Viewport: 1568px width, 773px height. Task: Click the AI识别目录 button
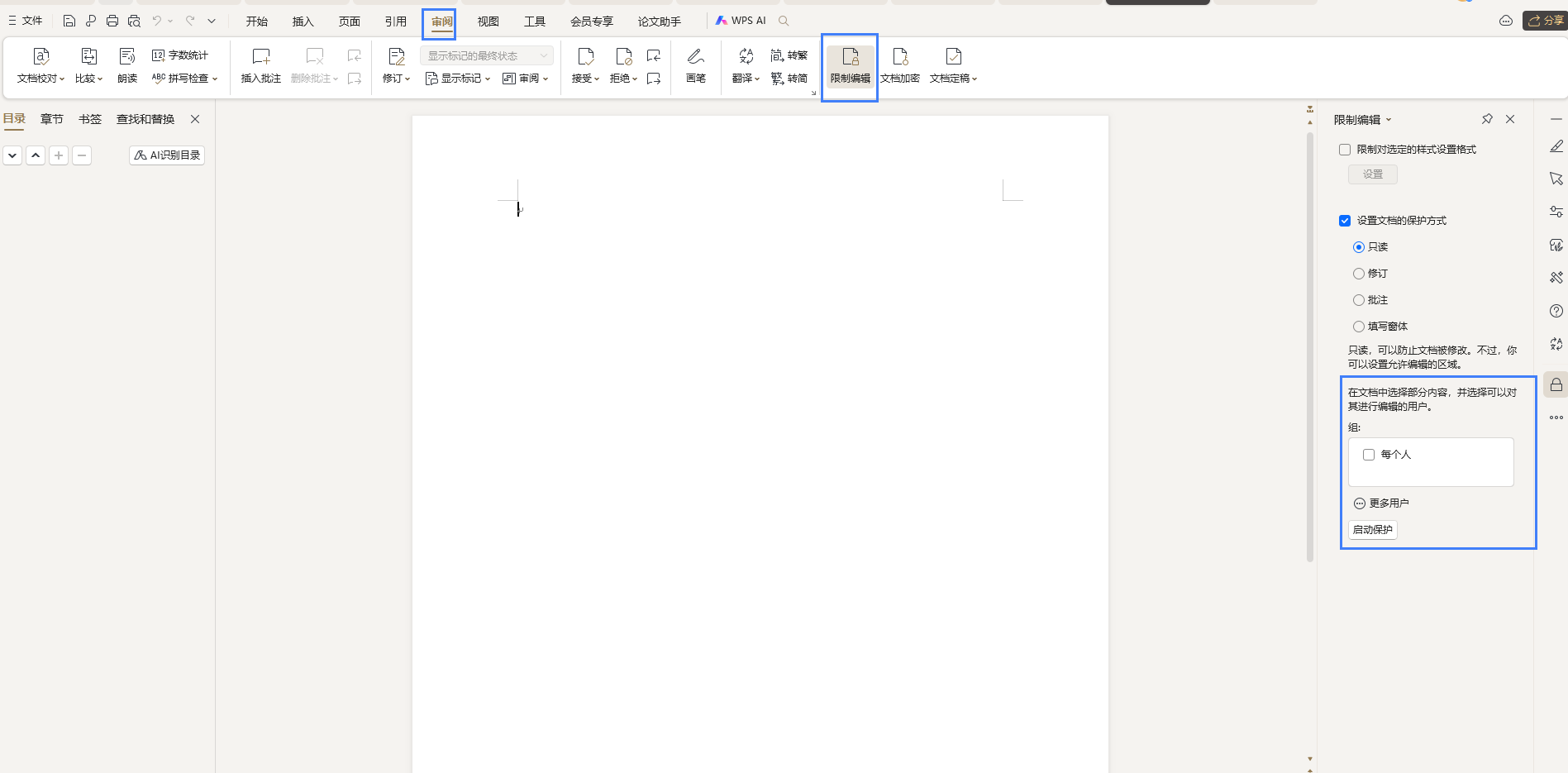[167, 155]
